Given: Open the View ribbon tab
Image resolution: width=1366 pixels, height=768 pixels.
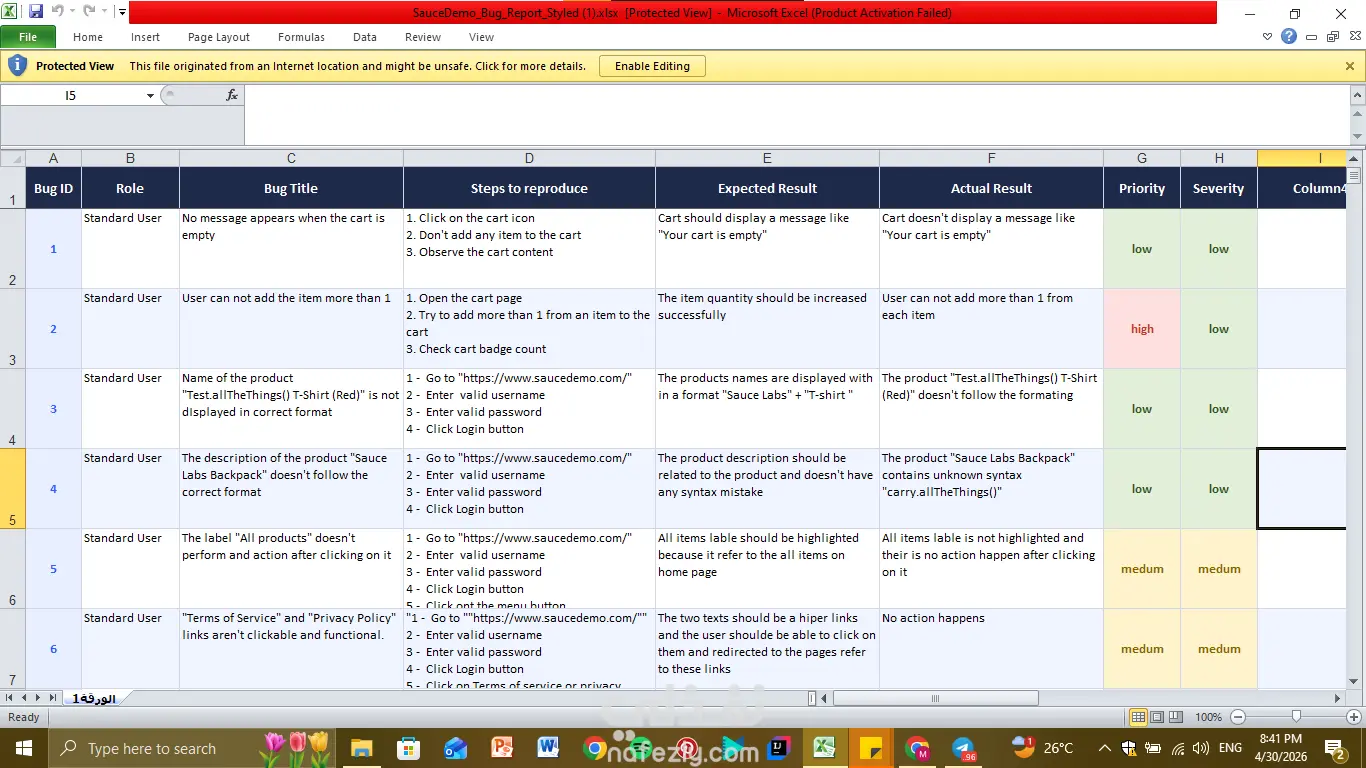Looking at the screenshot, I should (x=482, y=37).
